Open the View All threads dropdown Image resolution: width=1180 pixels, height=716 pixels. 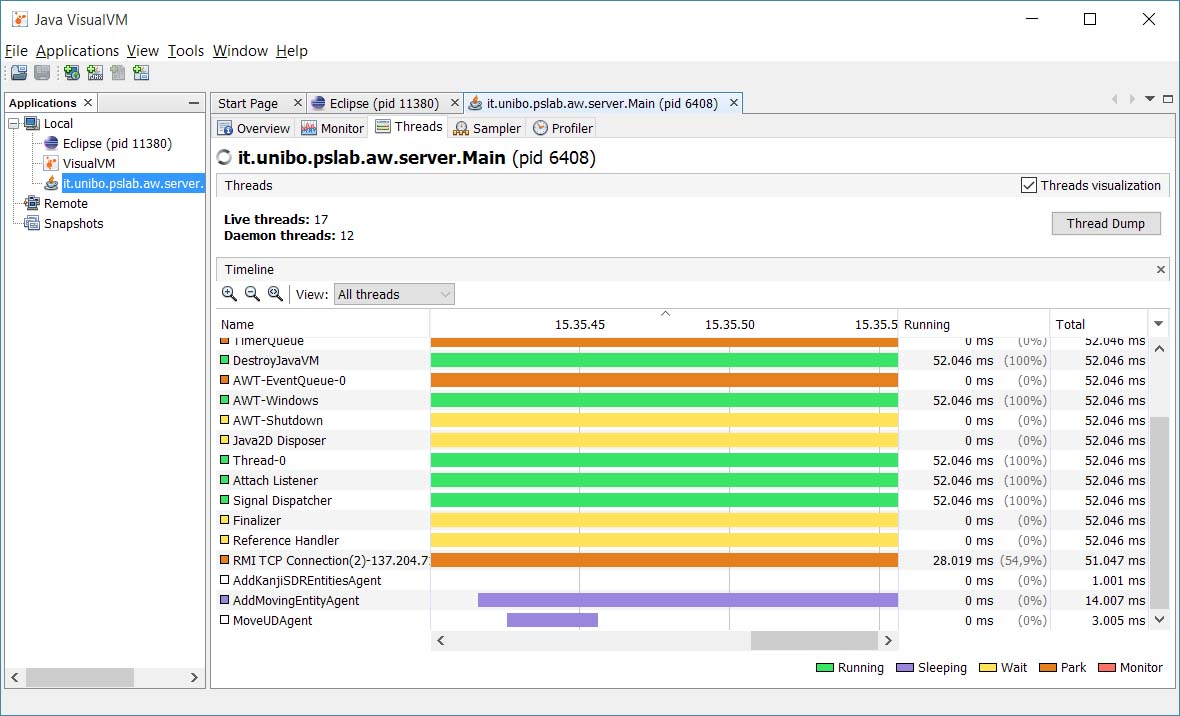394,294
